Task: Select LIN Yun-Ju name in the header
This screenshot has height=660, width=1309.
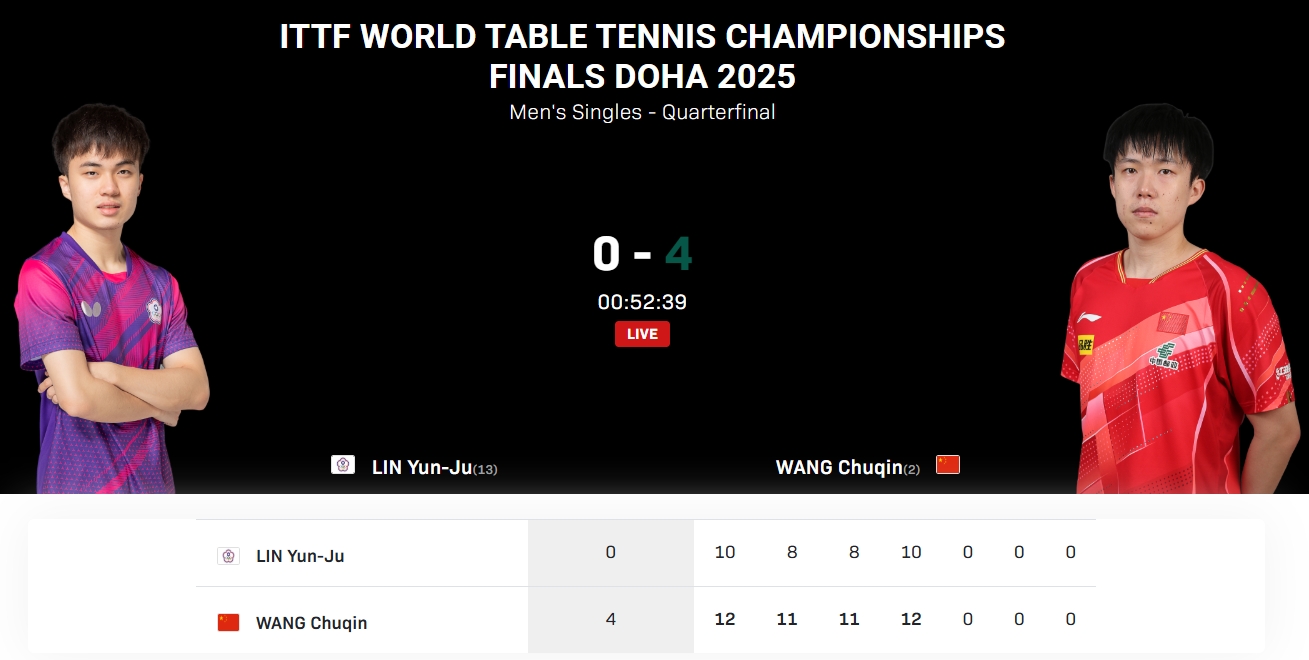Action: point(421,467)
